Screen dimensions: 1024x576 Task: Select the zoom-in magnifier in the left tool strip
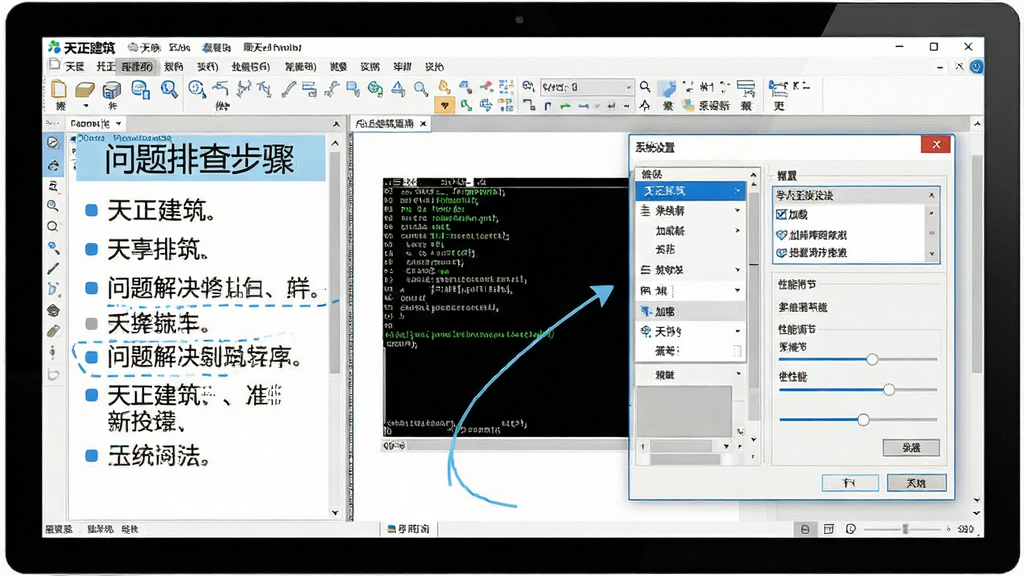click(x=53, y=206)
